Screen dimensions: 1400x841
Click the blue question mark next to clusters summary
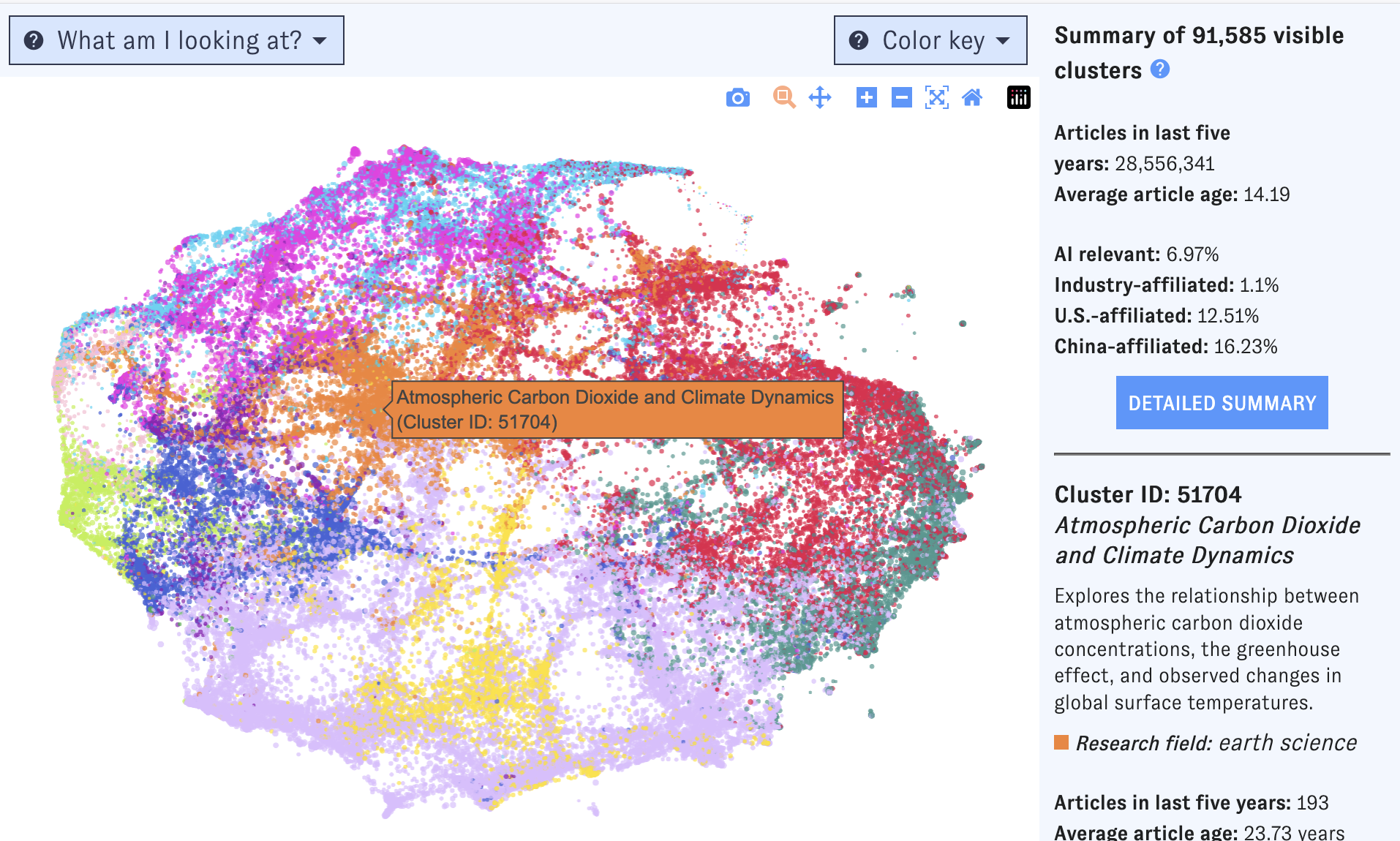pos(1160,70)
